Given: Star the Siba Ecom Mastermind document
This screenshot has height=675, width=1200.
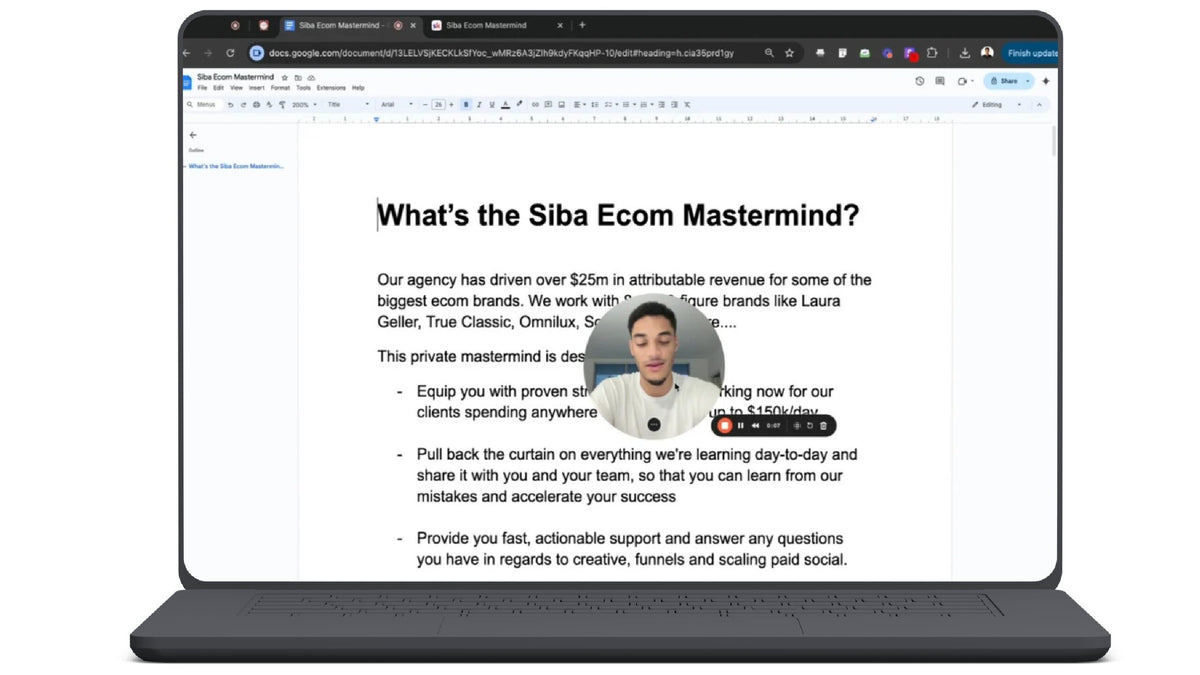Looking at the screenshot, I should pyautogui.click(x=285, y=77).
